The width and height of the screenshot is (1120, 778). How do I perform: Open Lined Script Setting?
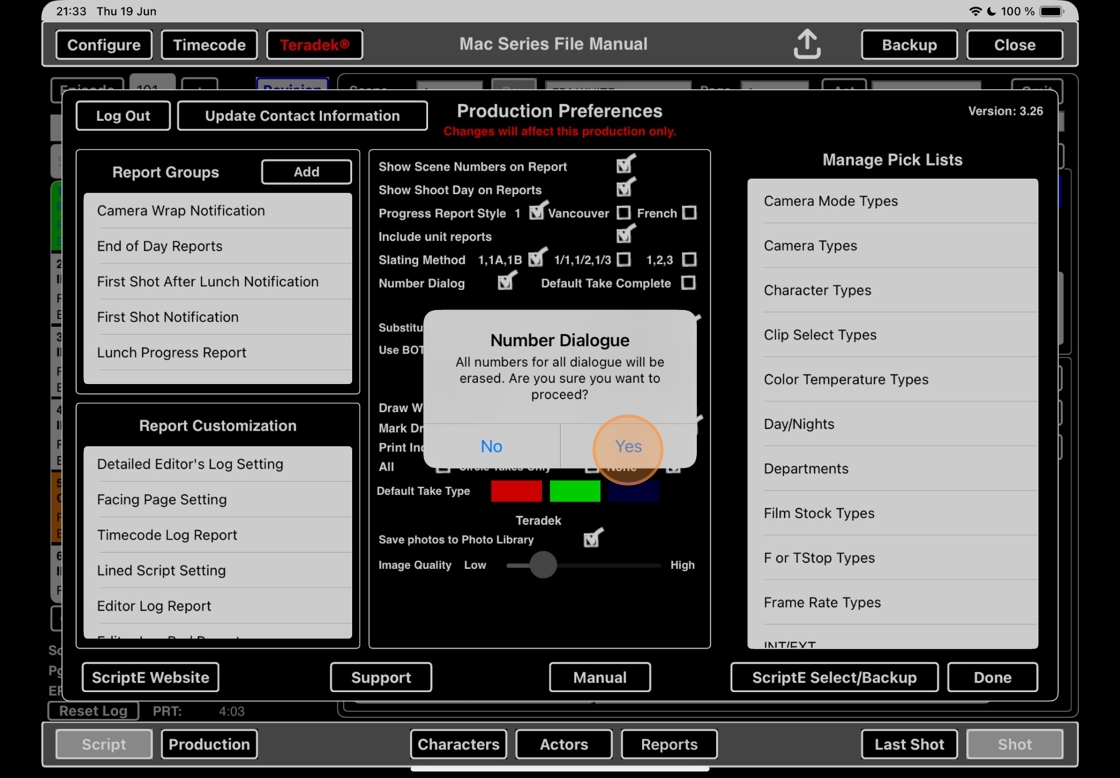(218, 570)
